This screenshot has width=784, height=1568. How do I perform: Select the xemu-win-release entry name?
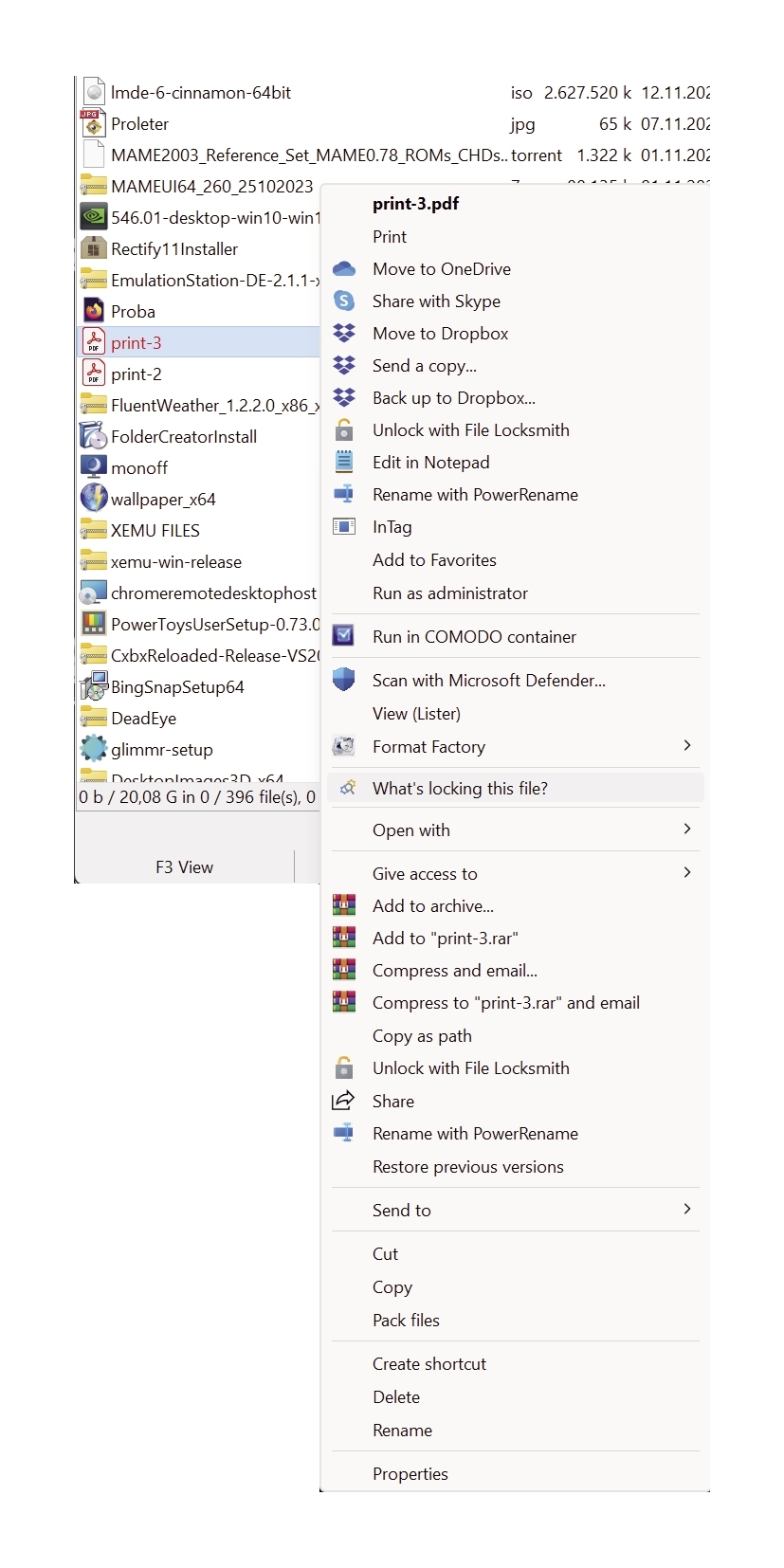[176, 562]
